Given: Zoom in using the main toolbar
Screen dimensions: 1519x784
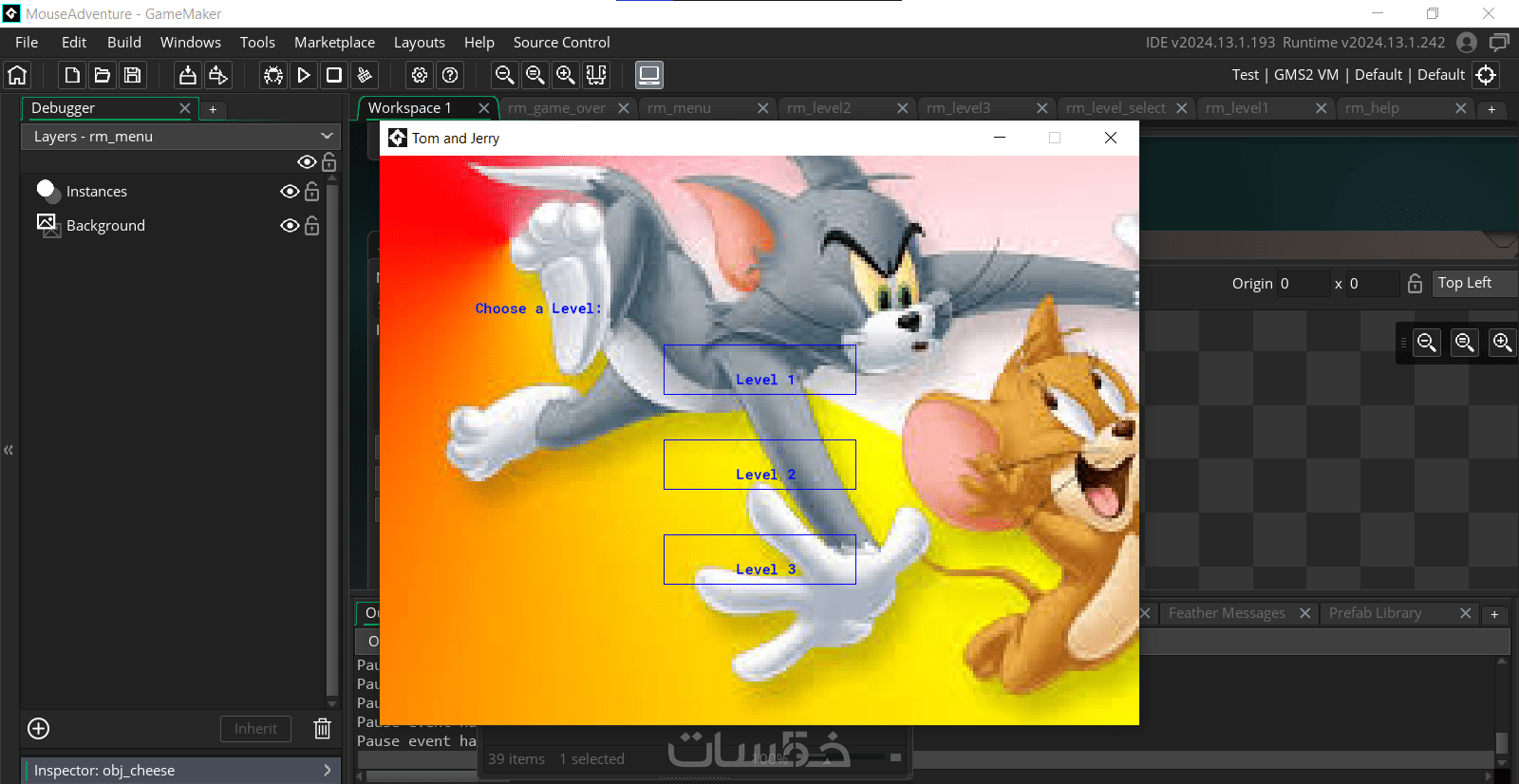Looking at the screenshot, I should click(566, 75).
